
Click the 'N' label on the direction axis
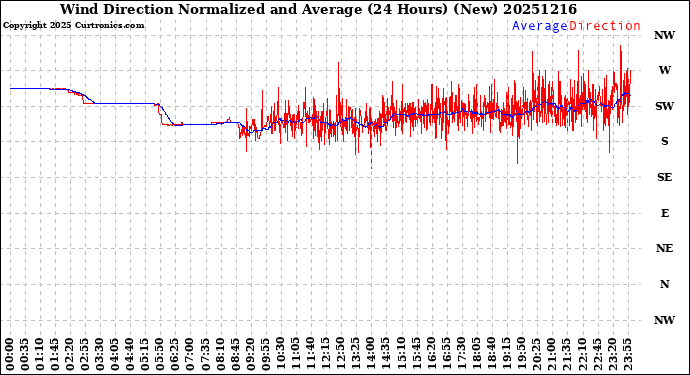664,284
